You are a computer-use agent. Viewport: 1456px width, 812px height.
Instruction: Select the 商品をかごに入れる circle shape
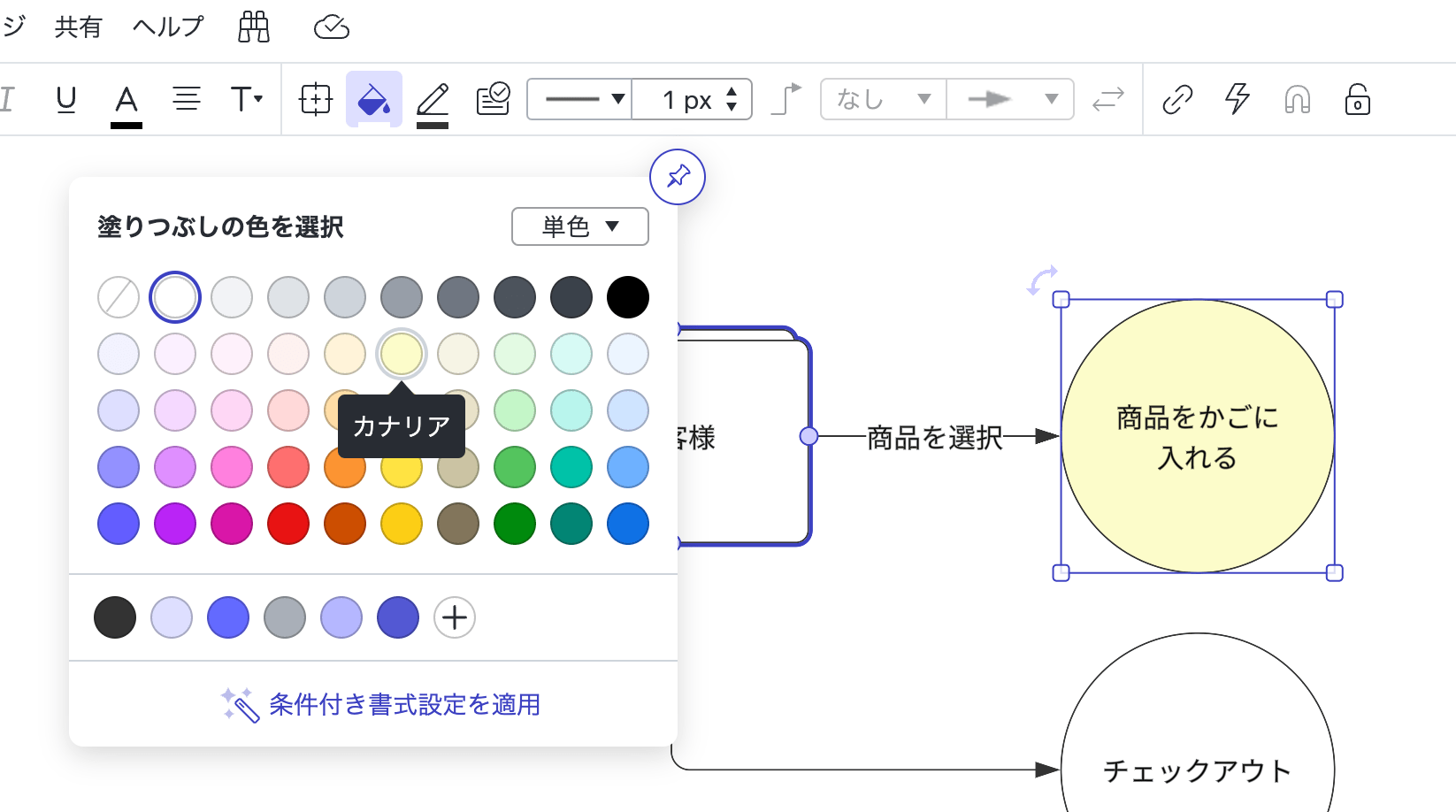1198,436
